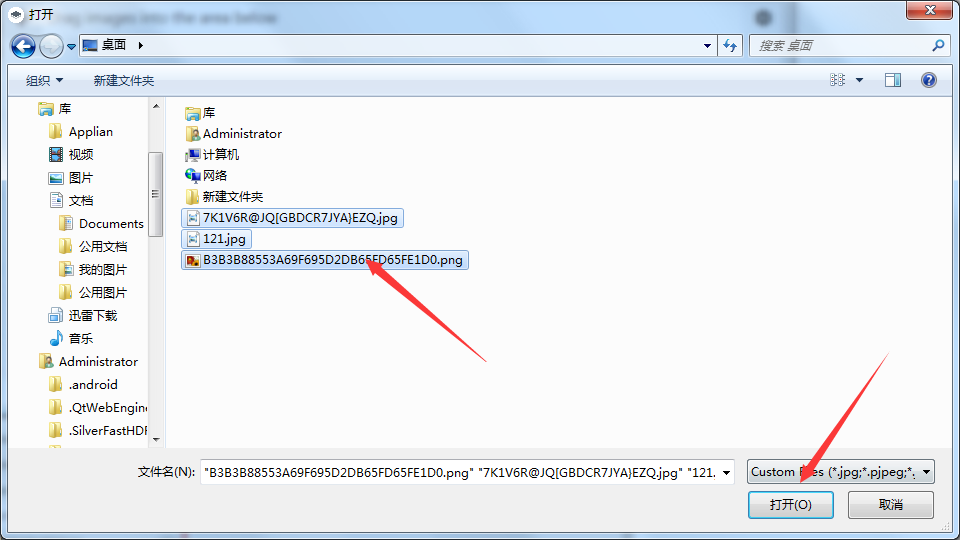Open the view options dropdown arrow
Screen dimensions: 960x540
[860, 80]
